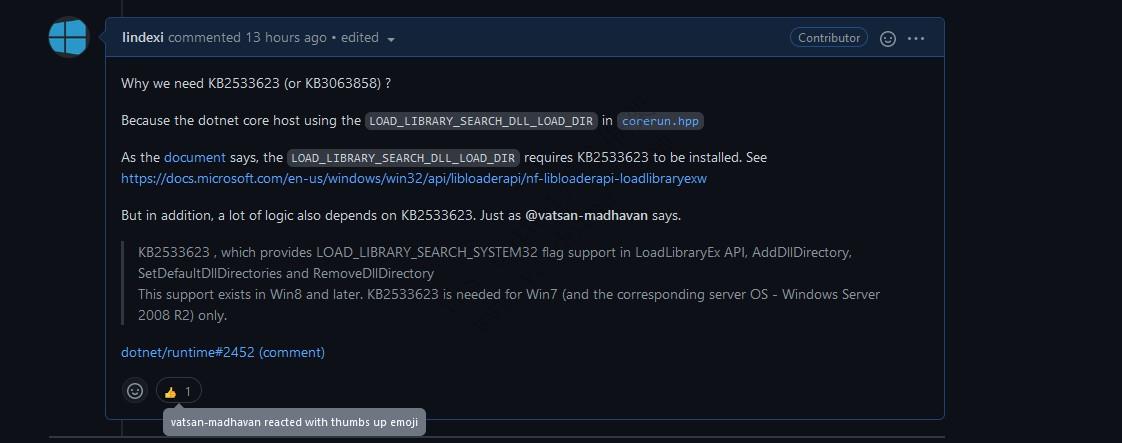Open the docs.microsoft.com loadlibraryexw URL
Image resolution: width=1122 pixels, height=443 pixels.
click(414, 179)
